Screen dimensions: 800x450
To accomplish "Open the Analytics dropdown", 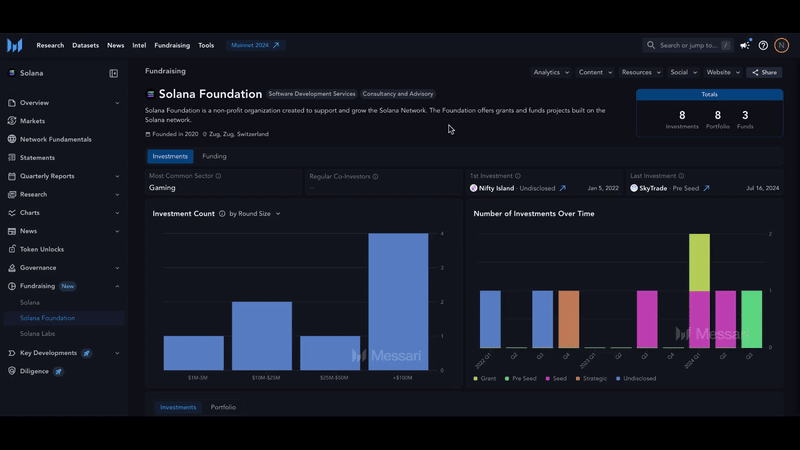I will (x=551, y=72).
